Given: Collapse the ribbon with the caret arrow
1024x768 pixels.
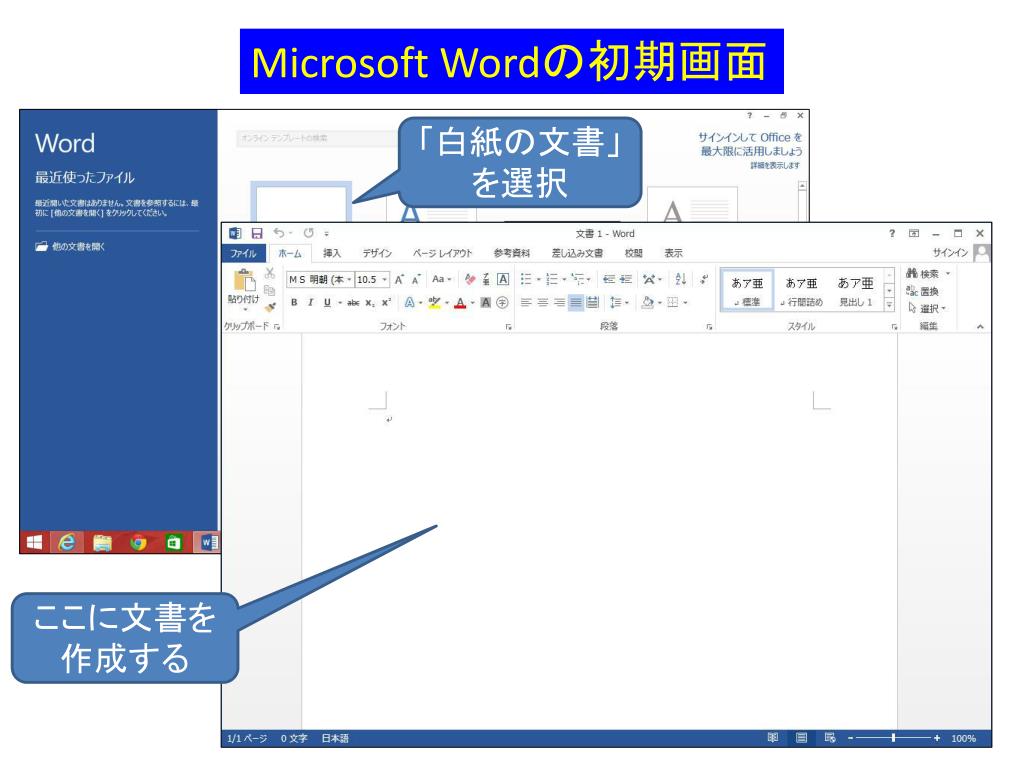Looking at the screenshot, I should (980, 326).
